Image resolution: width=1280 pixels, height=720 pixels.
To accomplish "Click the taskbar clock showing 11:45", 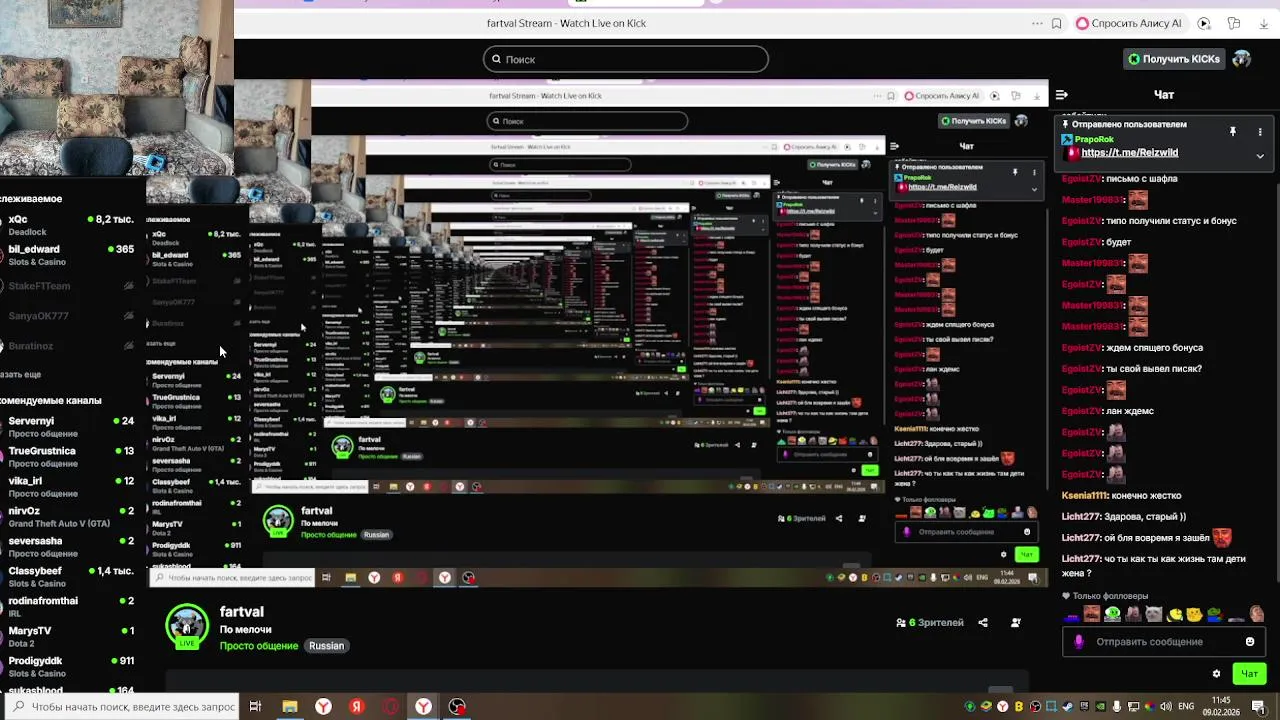I will click(x=1221, y=706).
